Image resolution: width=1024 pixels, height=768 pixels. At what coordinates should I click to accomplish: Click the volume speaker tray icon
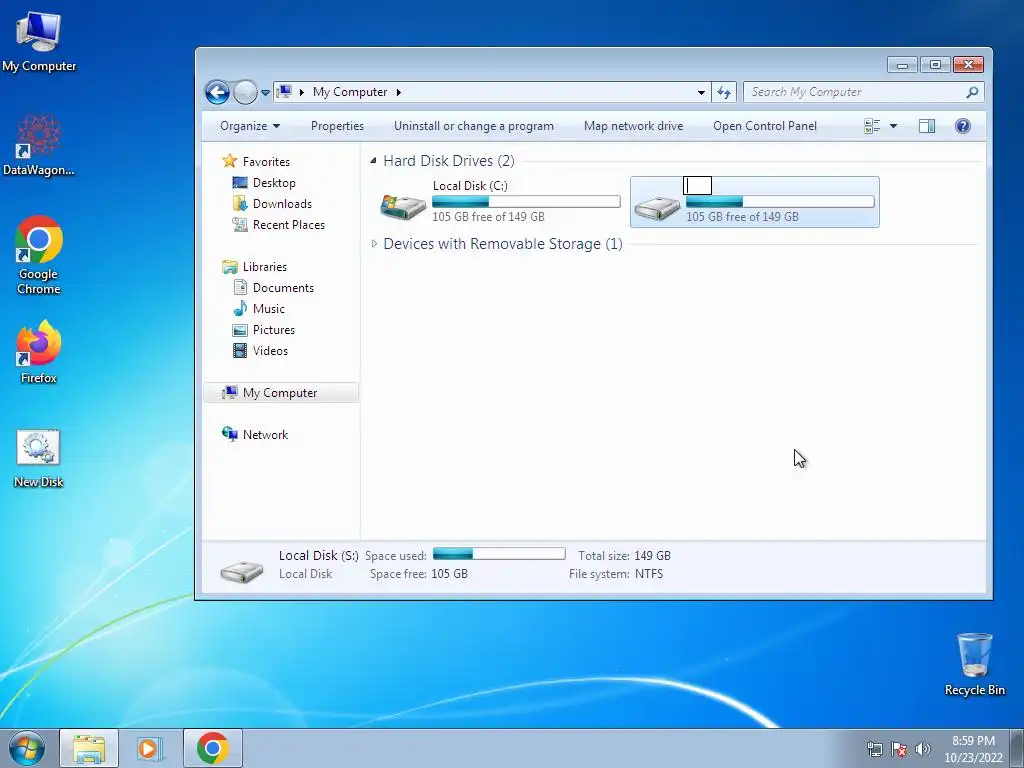pyautogui.click(x=923, y=749)
